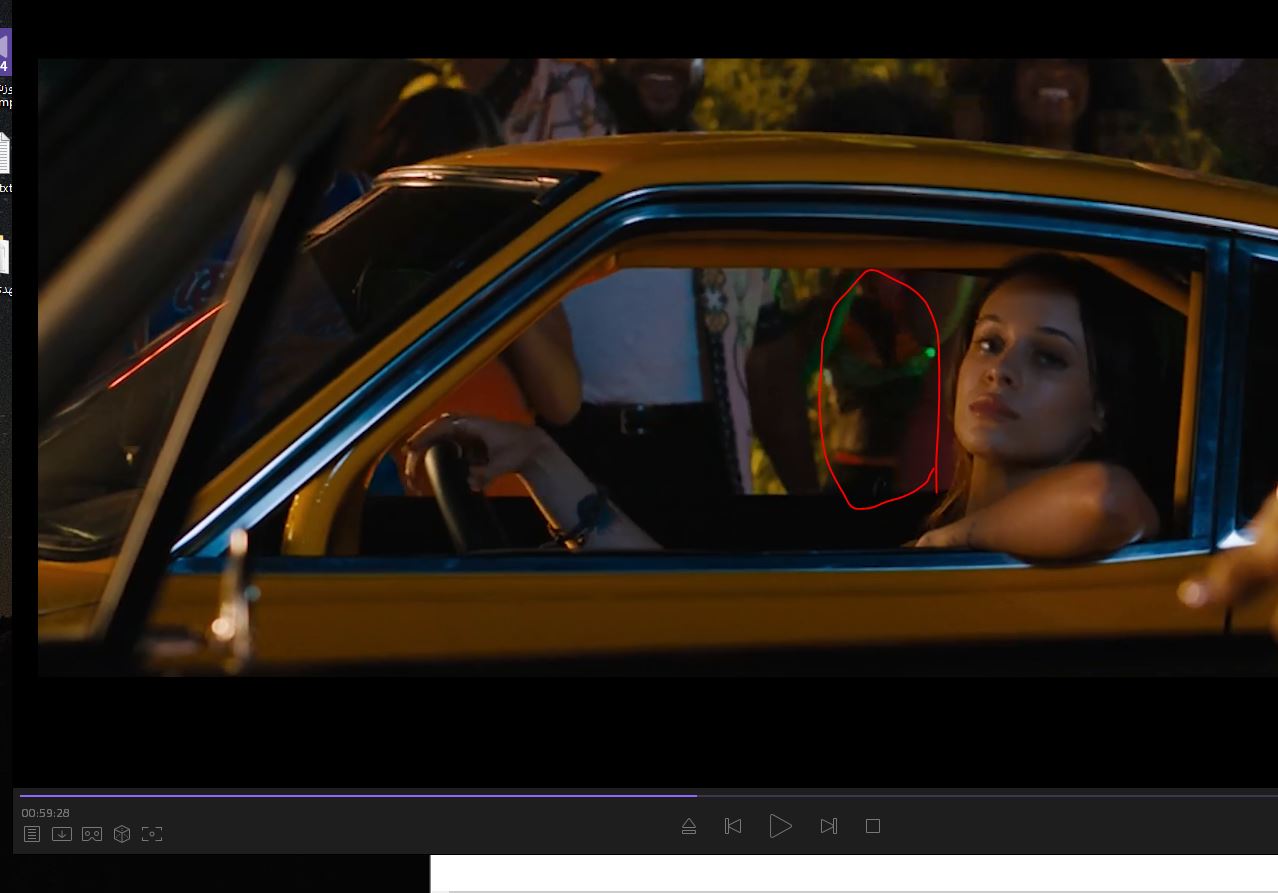
Task: Click the download arrow icon
Action: click(x=62, y=834)
